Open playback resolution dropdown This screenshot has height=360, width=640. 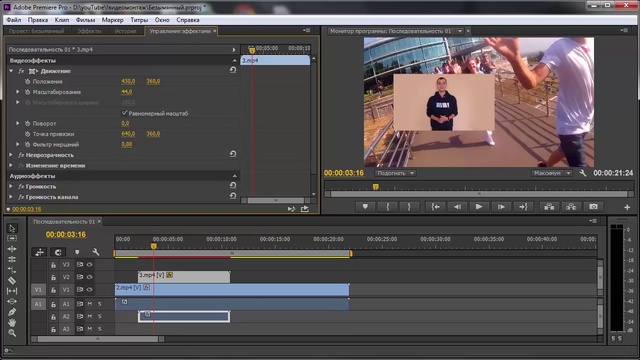pos(551,173)
